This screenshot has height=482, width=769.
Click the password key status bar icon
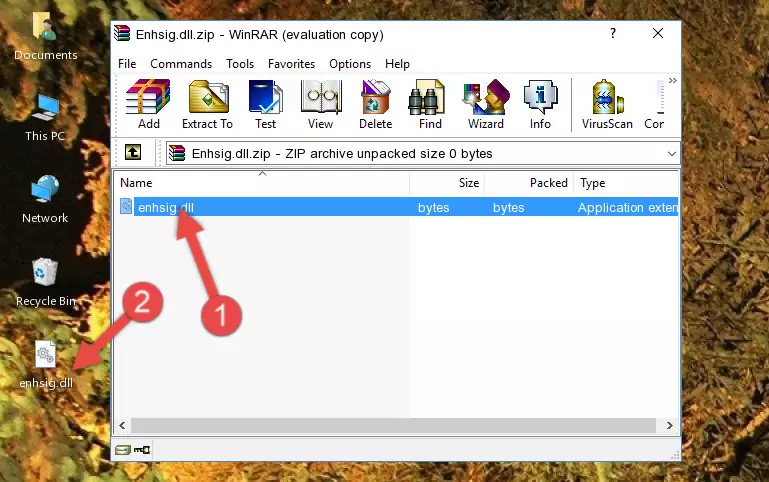tap(142, 449)
